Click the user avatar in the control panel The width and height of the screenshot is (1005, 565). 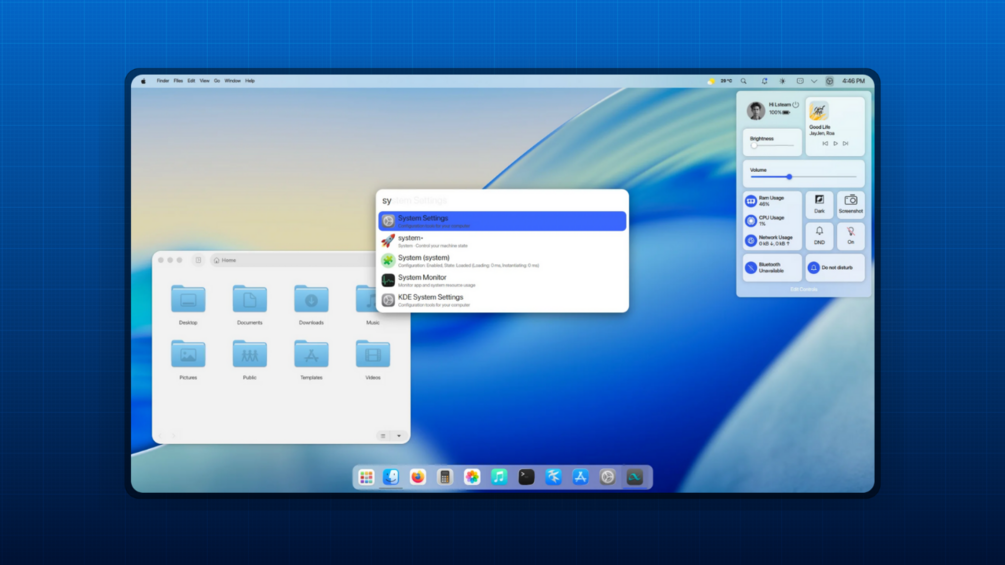pos(756,110)
